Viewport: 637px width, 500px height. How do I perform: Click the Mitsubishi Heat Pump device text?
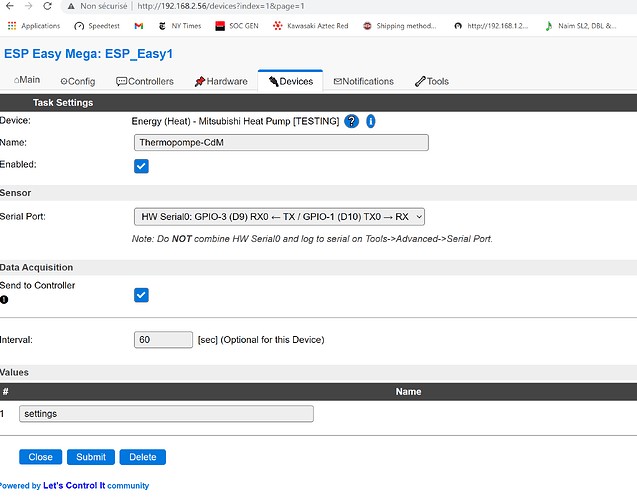tap(235, 121)
